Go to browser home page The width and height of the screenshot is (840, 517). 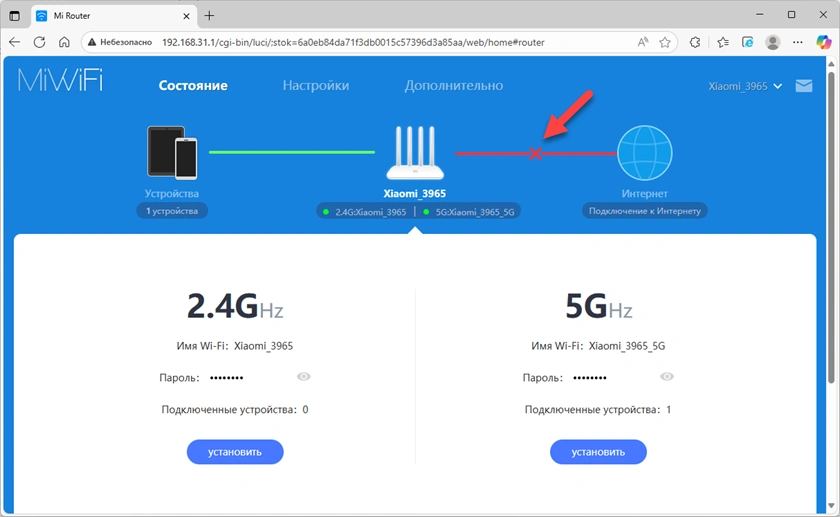tap(64, 43)
